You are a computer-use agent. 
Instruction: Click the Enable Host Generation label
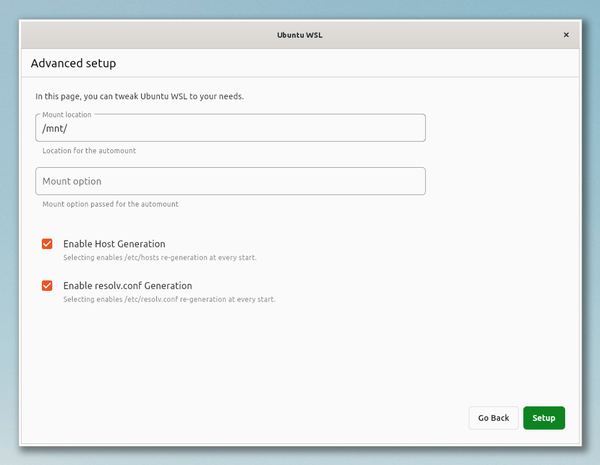pyautogui.click(x=114, y=244)
